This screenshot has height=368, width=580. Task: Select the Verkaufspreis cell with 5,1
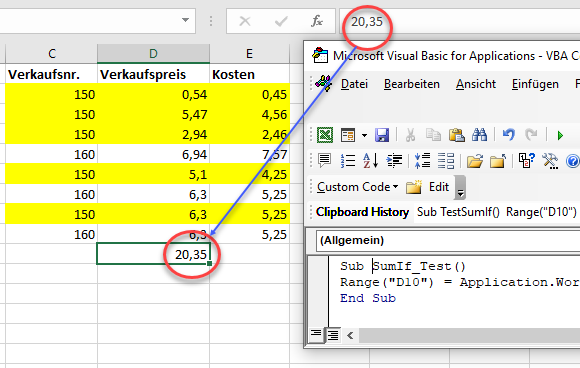click(x=154, y=174)
